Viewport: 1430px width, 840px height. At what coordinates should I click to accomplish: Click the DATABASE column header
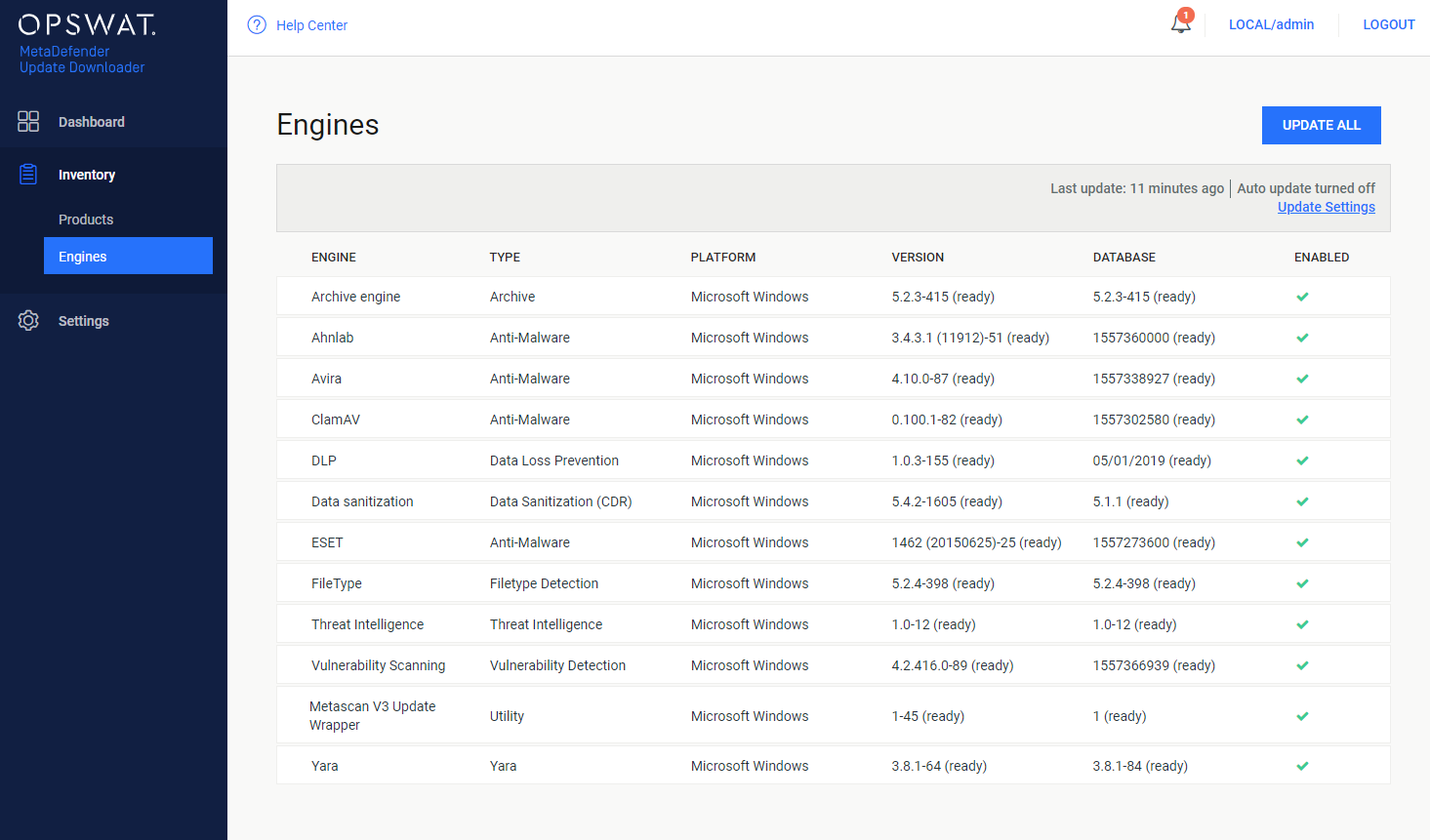[1124, 258]
